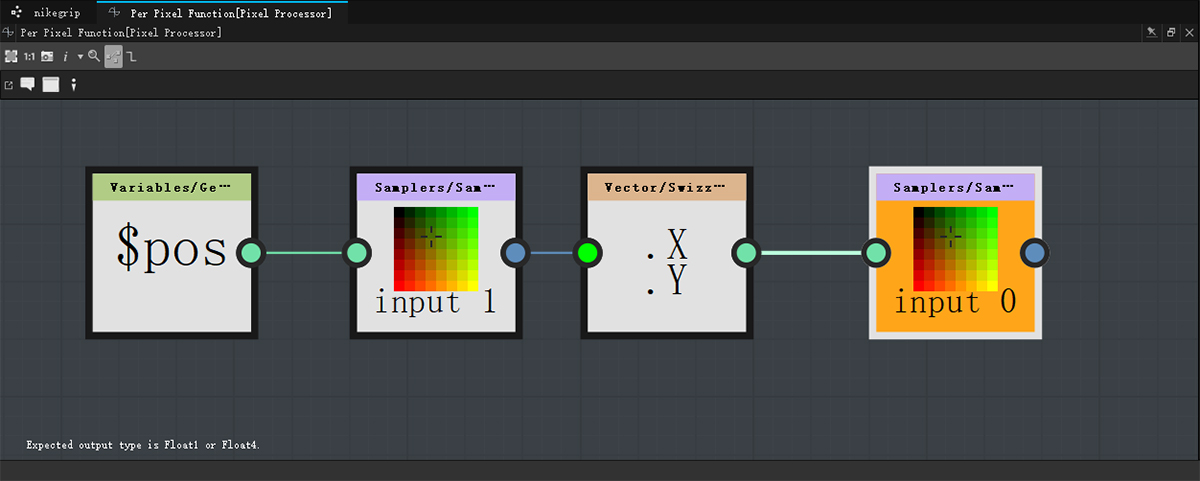Open the dropdown arrow beside the info icon

tap(80, 58)
